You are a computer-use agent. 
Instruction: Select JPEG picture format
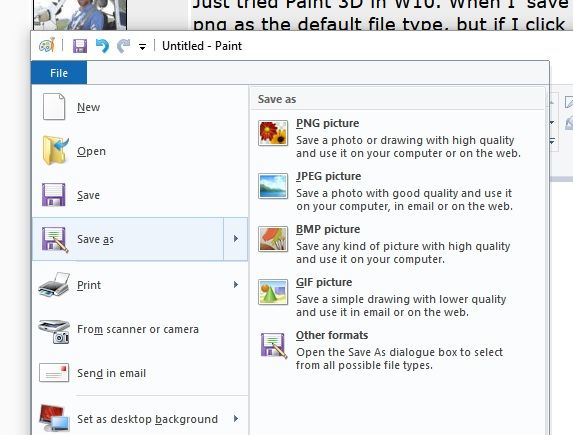point(398,191)
